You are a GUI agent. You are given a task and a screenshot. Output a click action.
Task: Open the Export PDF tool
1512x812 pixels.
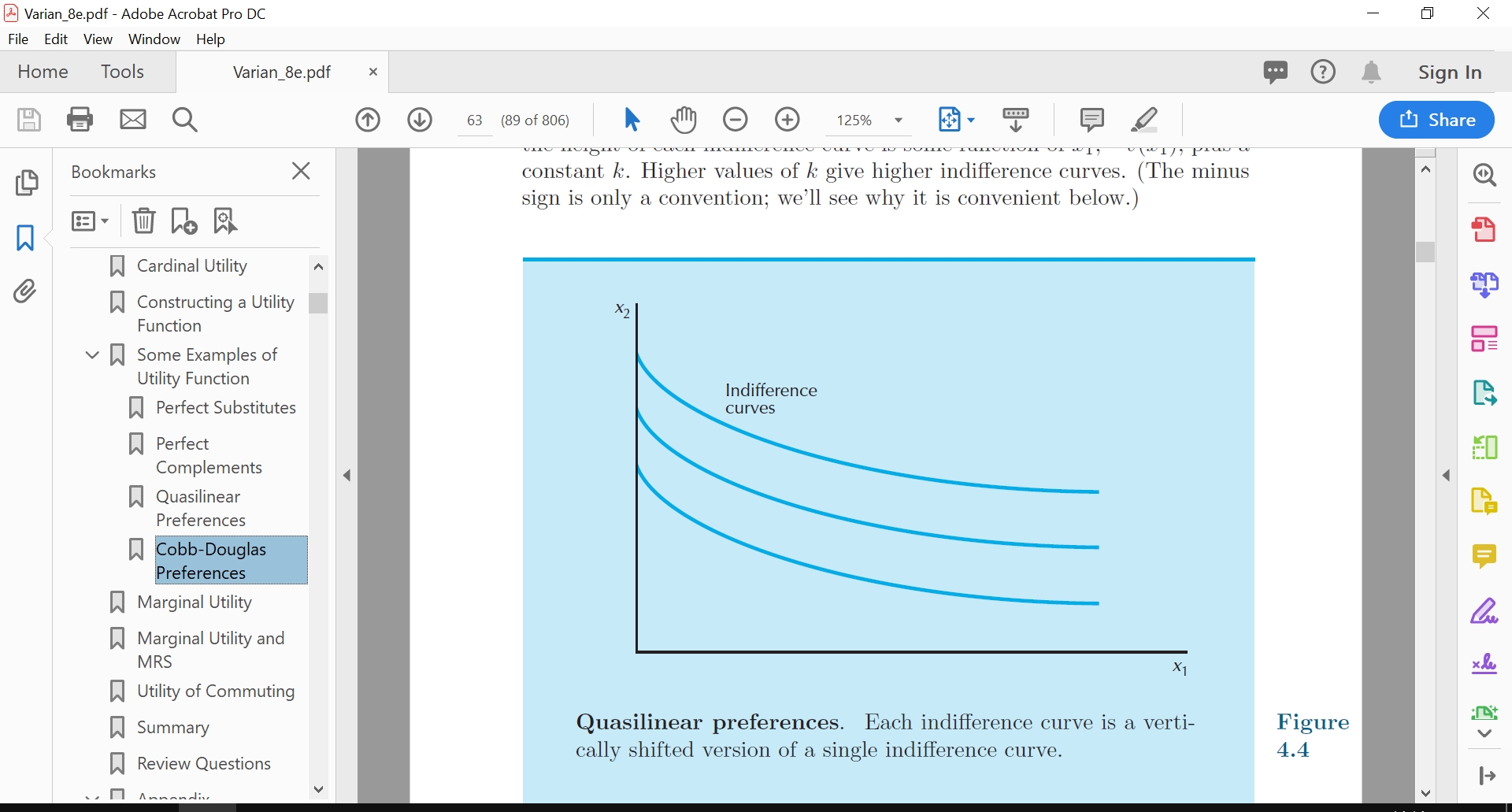coord(1484,392)
